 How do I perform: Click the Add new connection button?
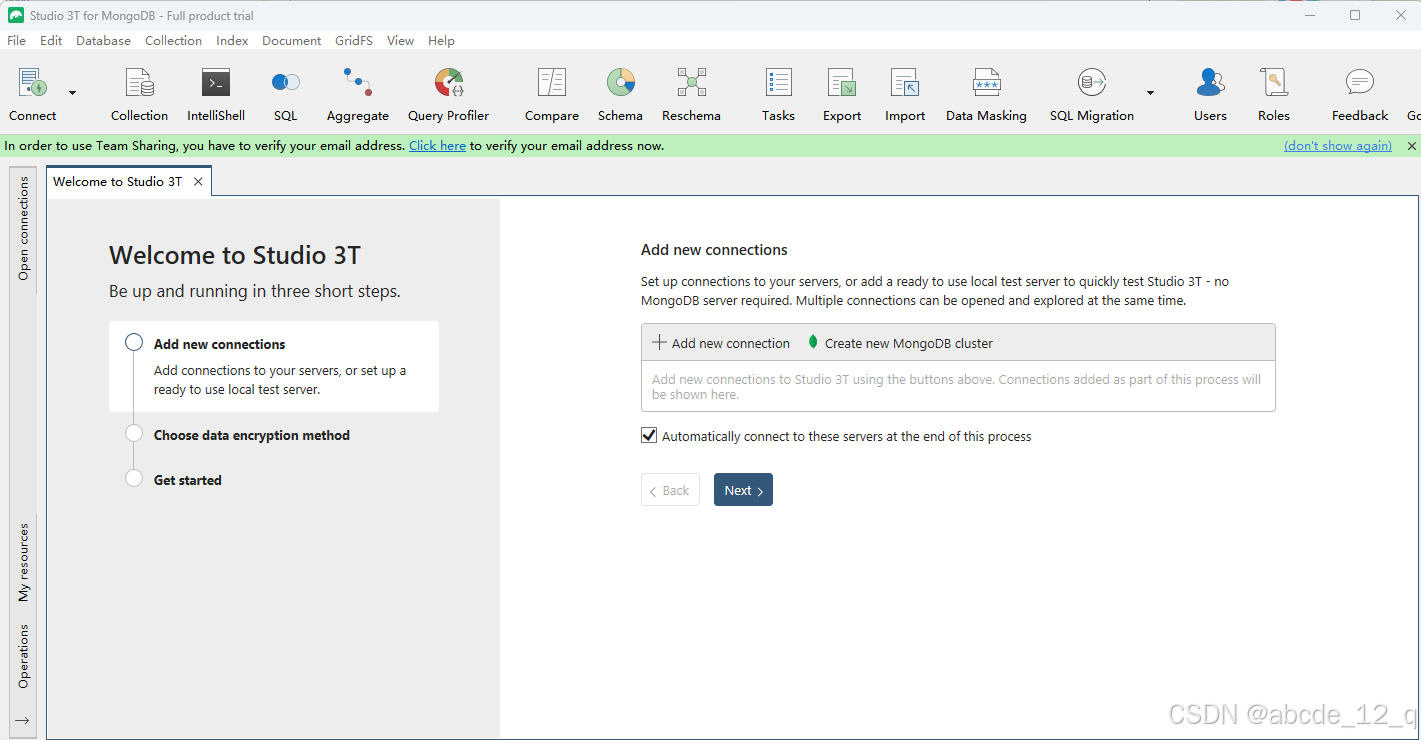(721, 343)
